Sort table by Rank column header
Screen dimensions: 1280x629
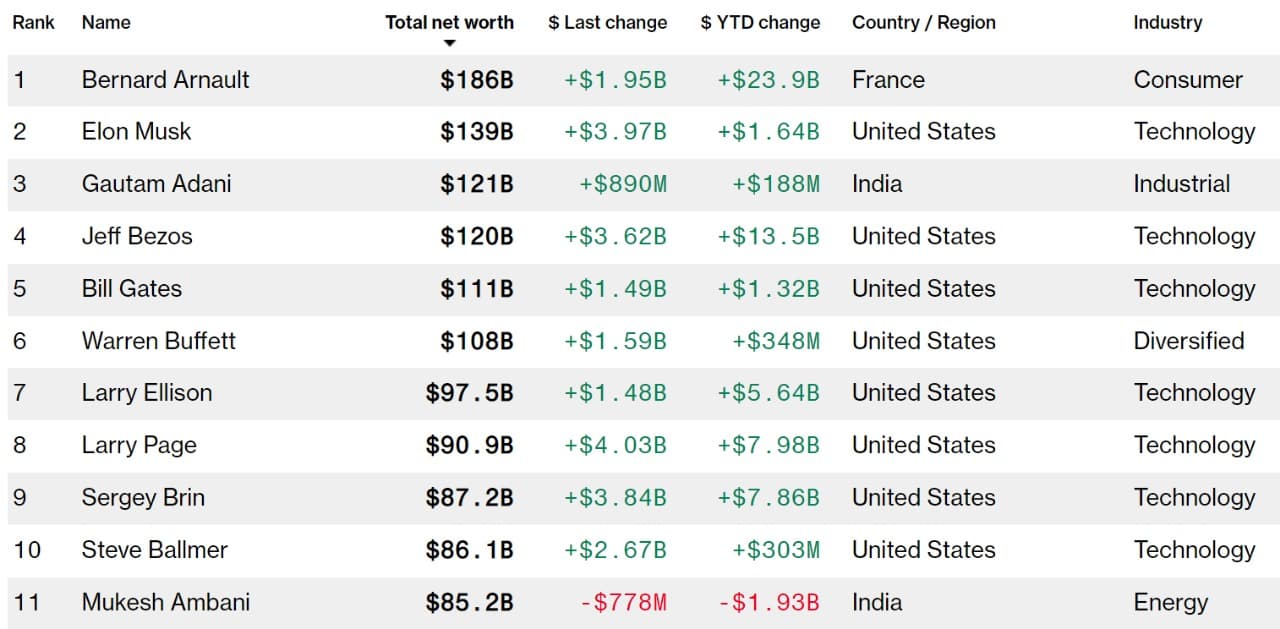pyautogui.click(x=33, y=22)
